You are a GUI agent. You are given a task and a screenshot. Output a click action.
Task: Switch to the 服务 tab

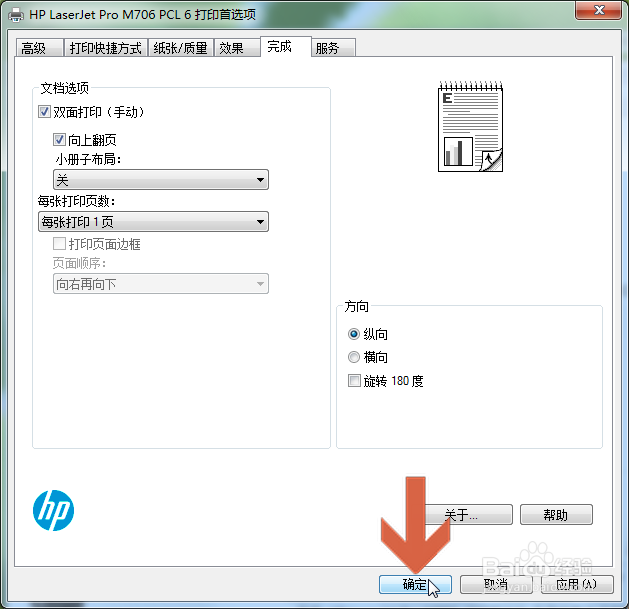click(x=333, y=48)
